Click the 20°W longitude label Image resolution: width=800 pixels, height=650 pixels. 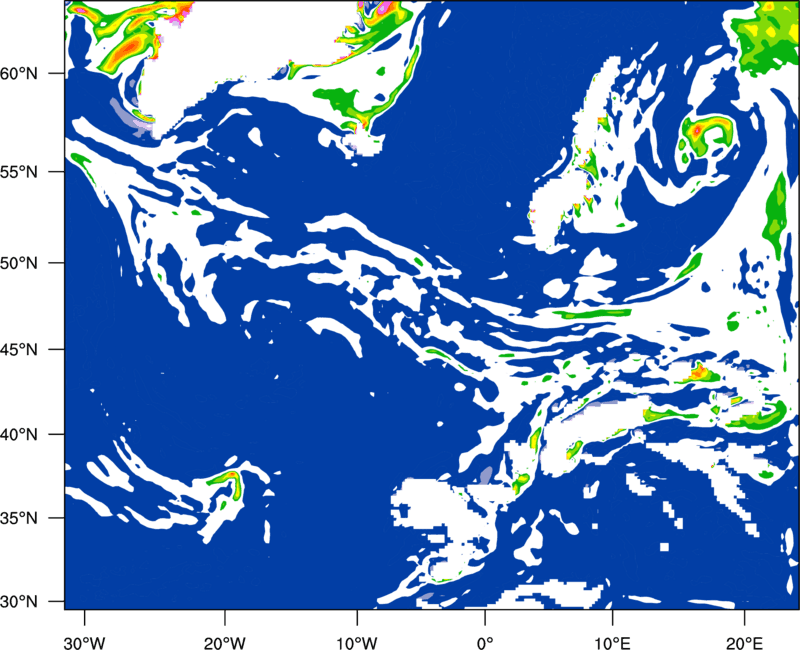tap(224, 643)
